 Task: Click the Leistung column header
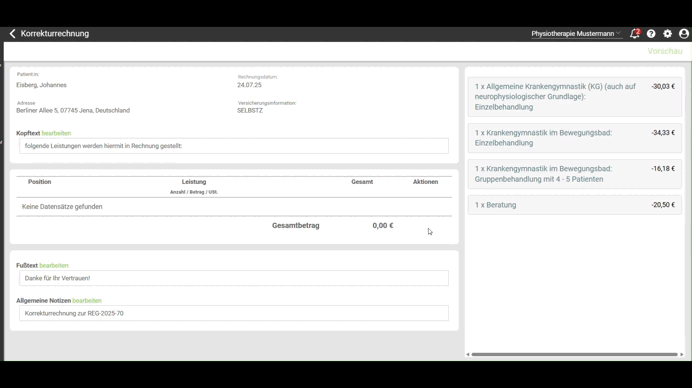[x=194, y=182]
